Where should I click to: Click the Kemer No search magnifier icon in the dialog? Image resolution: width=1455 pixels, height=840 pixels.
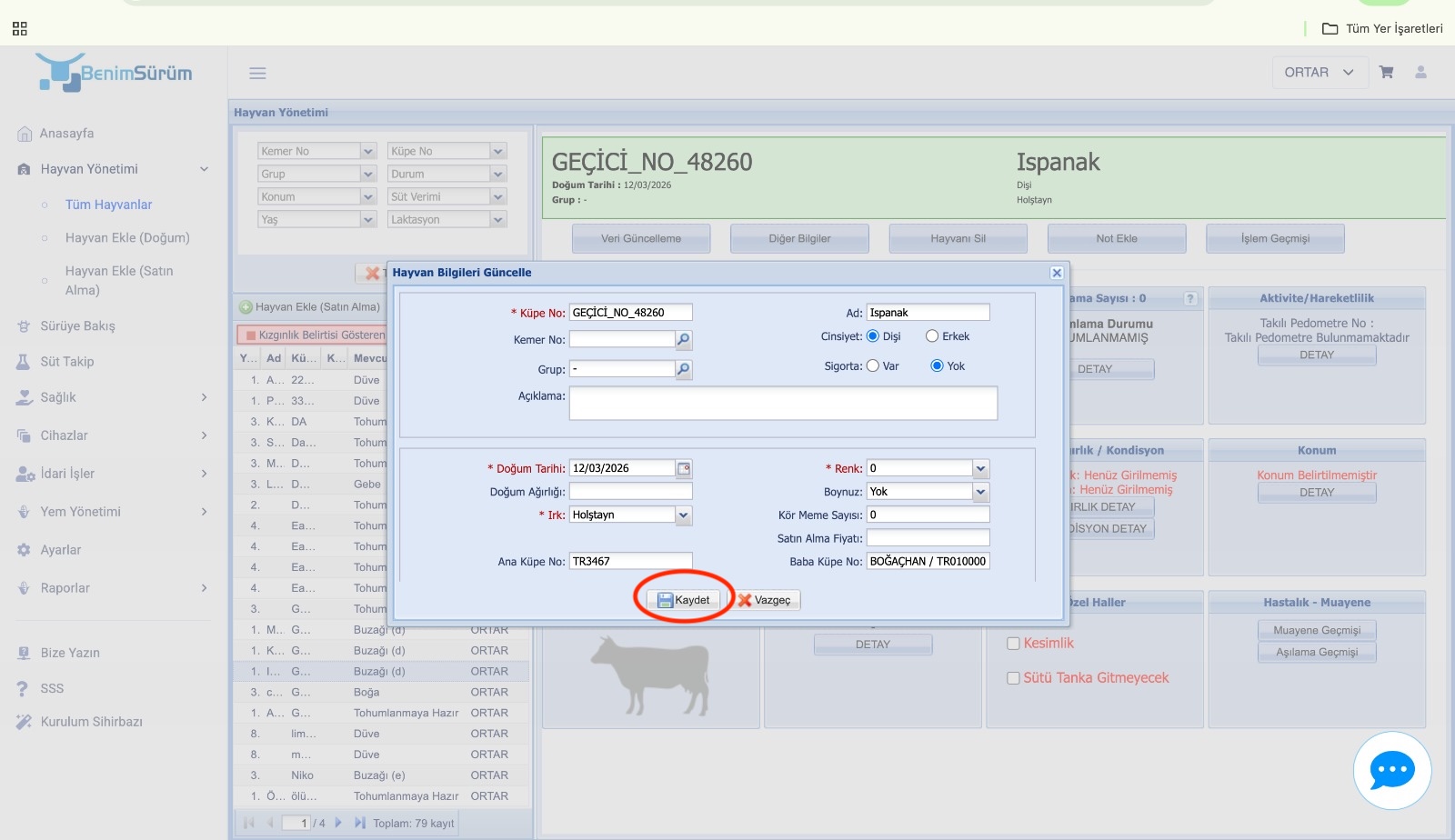click(684, 340)
